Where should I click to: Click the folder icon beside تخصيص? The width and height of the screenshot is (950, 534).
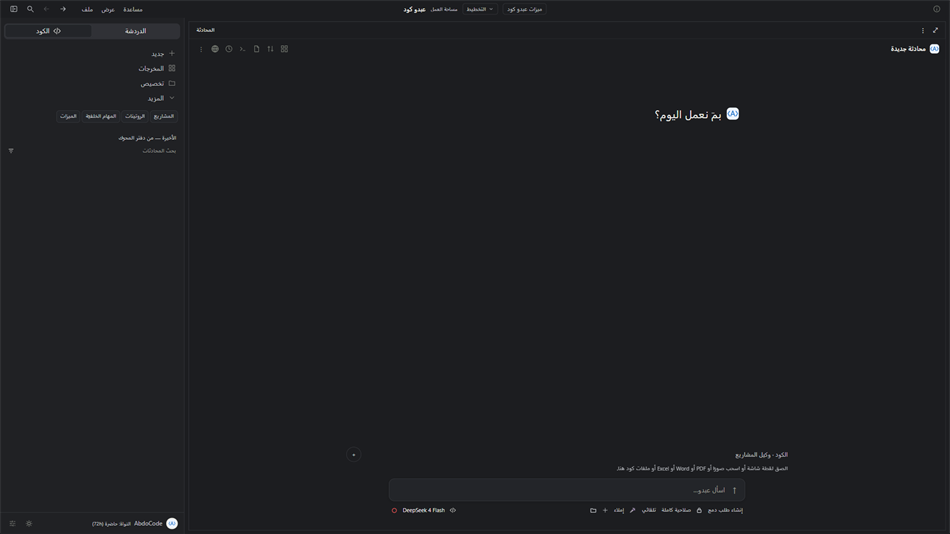click(172, 83)
